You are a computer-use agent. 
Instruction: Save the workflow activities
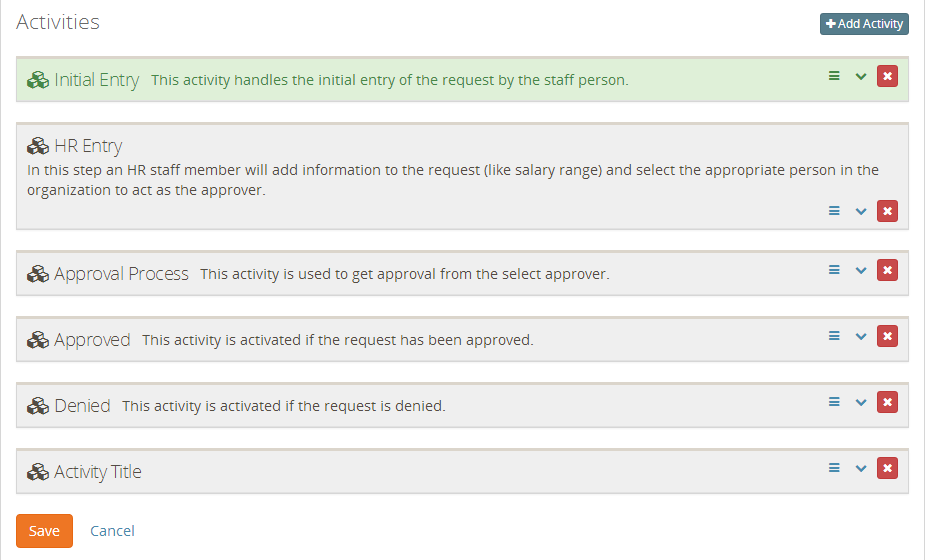pos(44,531)
